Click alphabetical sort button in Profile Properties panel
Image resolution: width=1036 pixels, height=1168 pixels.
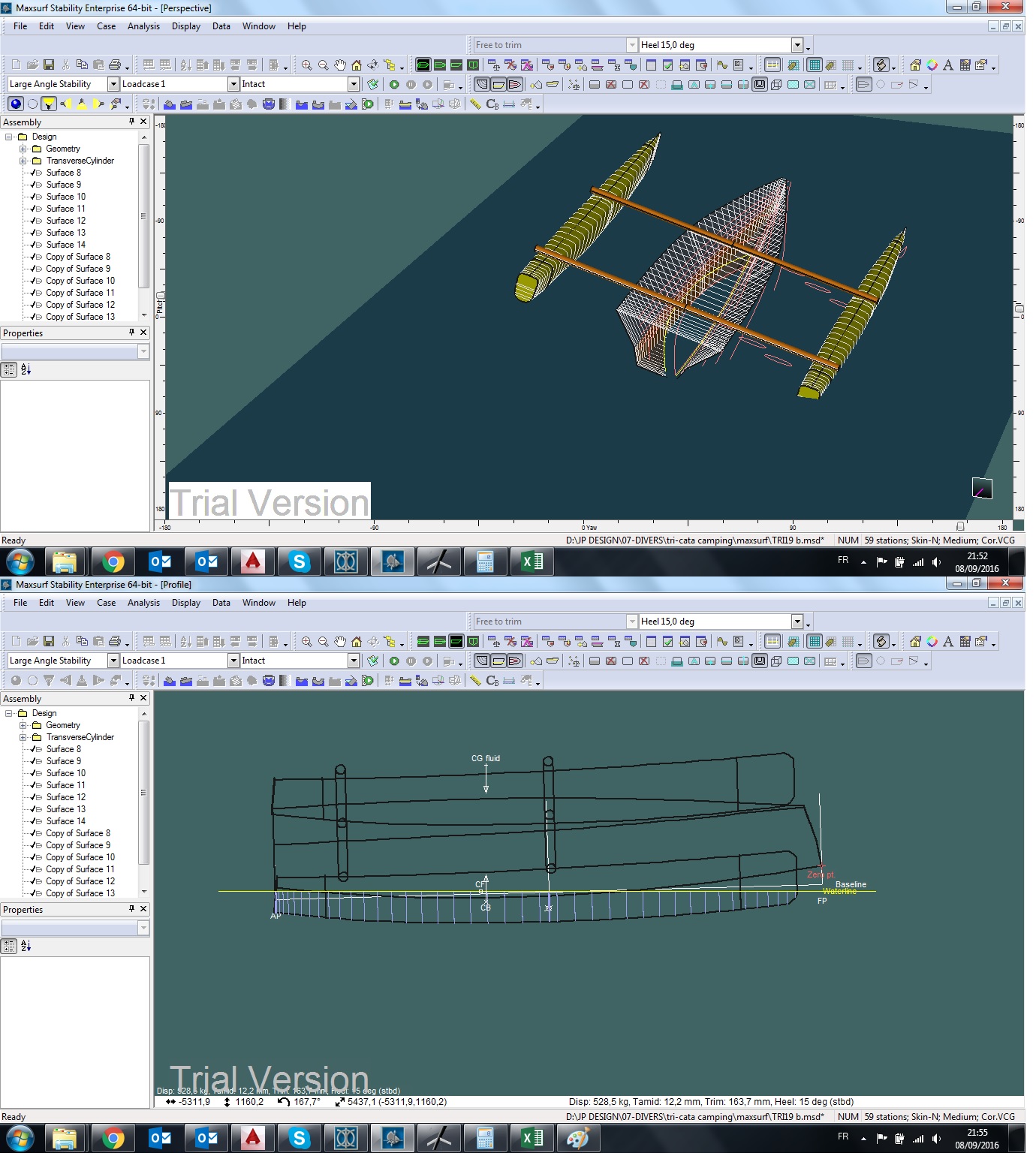point(26,946)
